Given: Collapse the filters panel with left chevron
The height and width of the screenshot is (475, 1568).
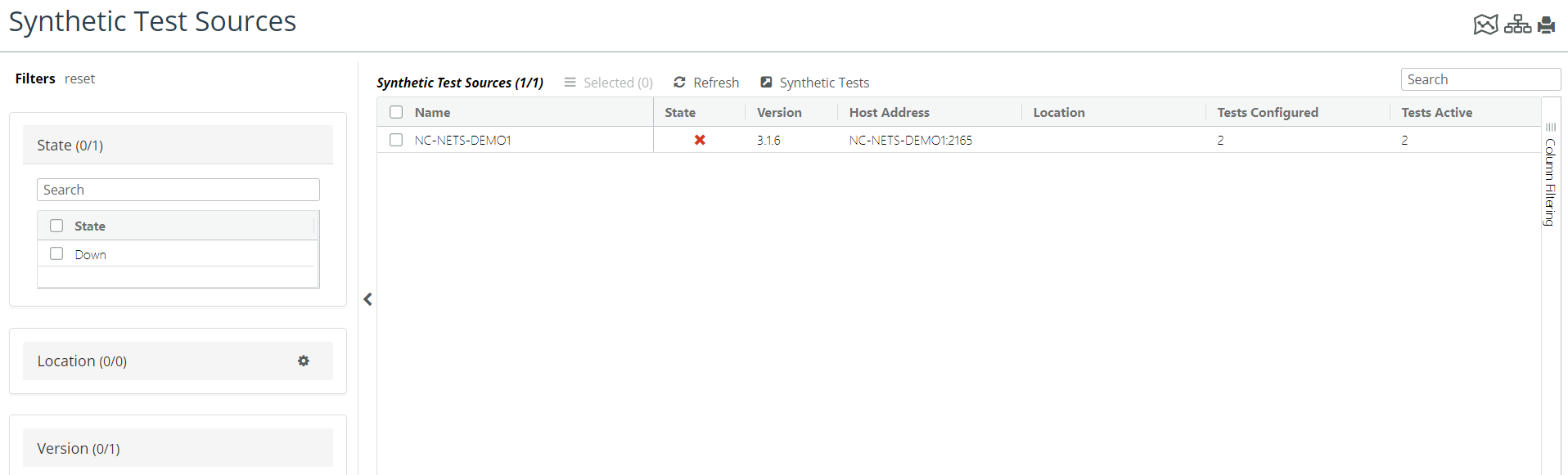Looking at the screenshot, I should point(368,299).
